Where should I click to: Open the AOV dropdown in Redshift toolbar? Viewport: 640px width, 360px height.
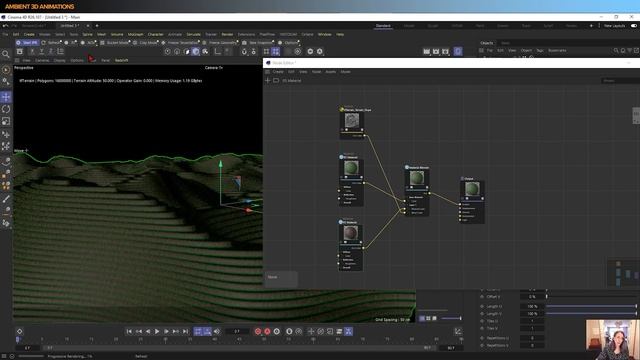click(x=88, y=42)
